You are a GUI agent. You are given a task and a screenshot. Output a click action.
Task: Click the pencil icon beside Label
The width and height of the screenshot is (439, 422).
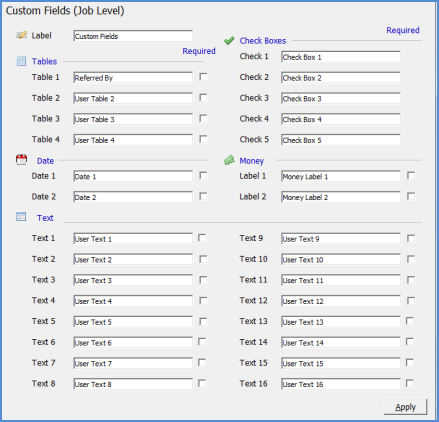coord(21,35)
